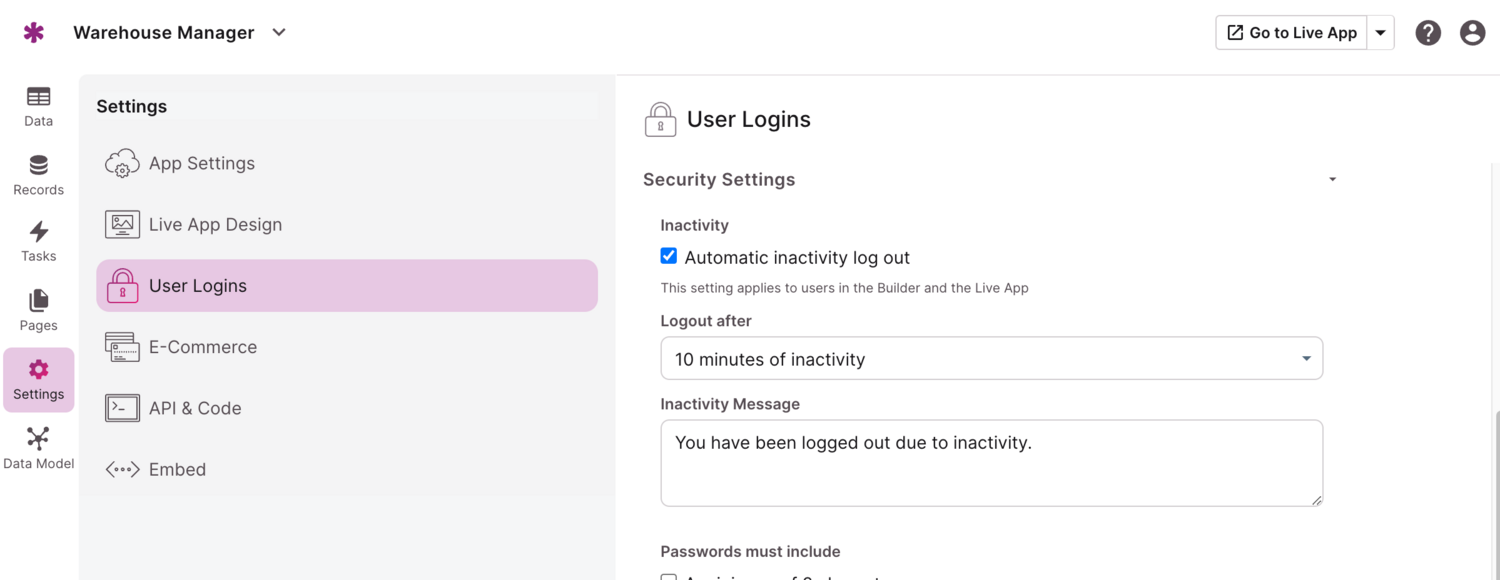Screen dimensions: 1500x580
Task: Open the Data section in the sidebar
Action: 37,105
